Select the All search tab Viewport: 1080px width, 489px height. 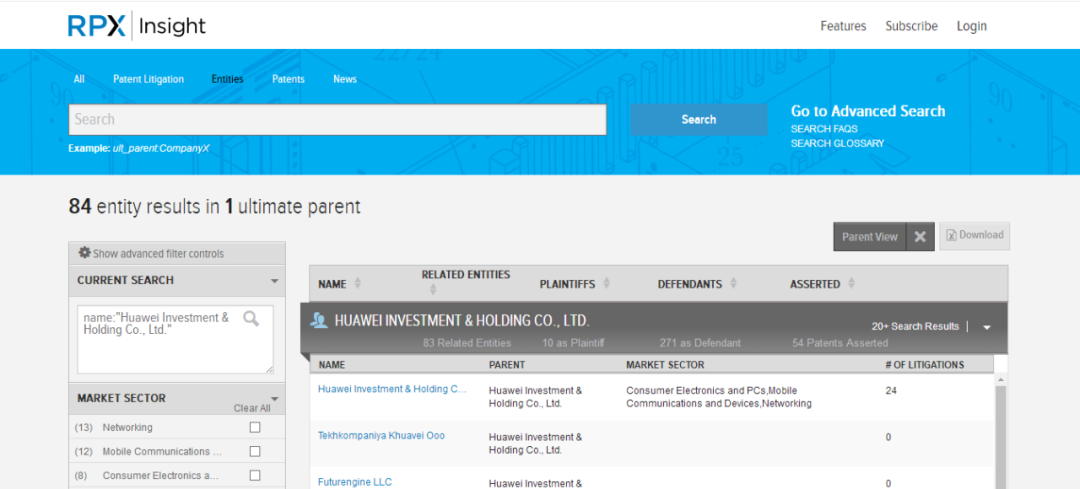click(x=79, y=79)
